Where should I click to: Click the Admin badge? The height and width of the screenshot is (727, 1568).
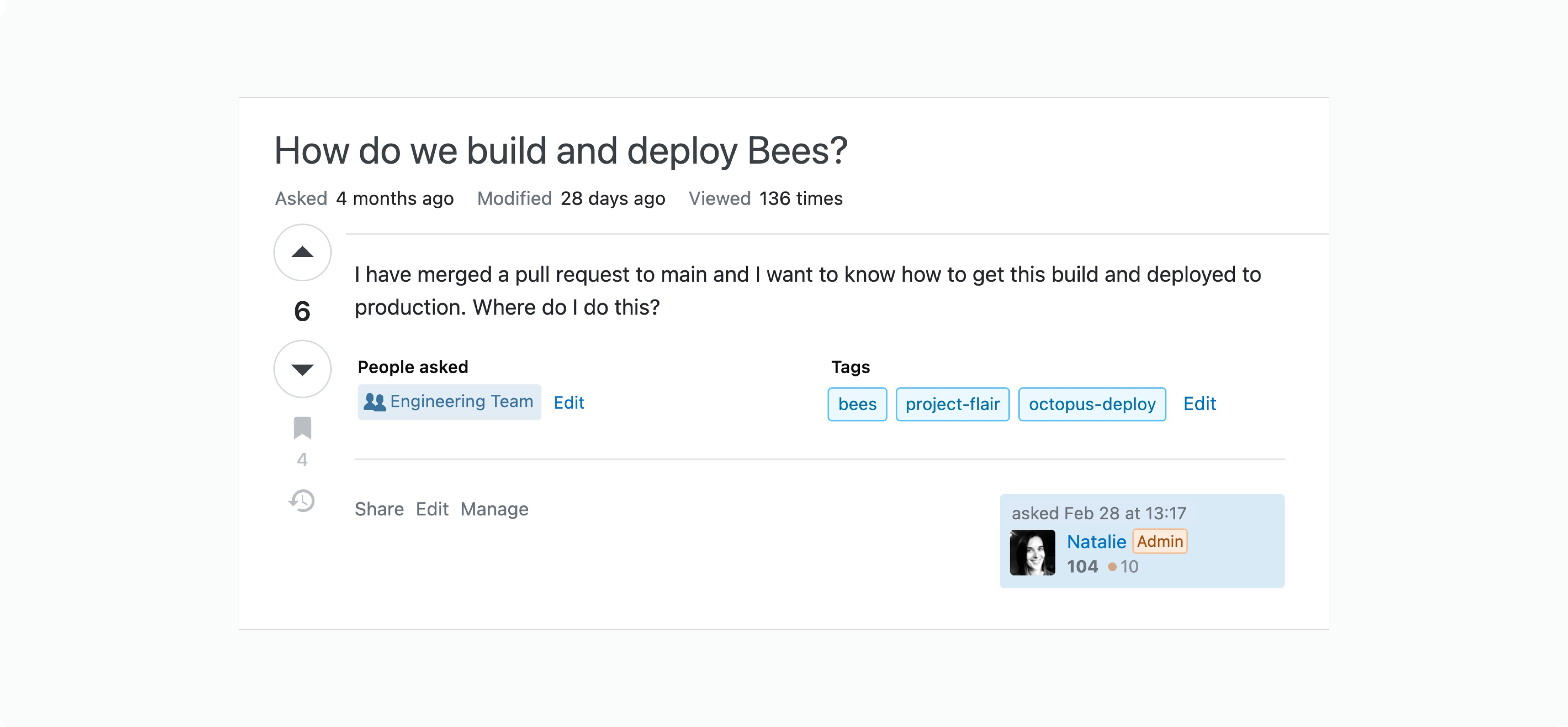pos(1159,541)
